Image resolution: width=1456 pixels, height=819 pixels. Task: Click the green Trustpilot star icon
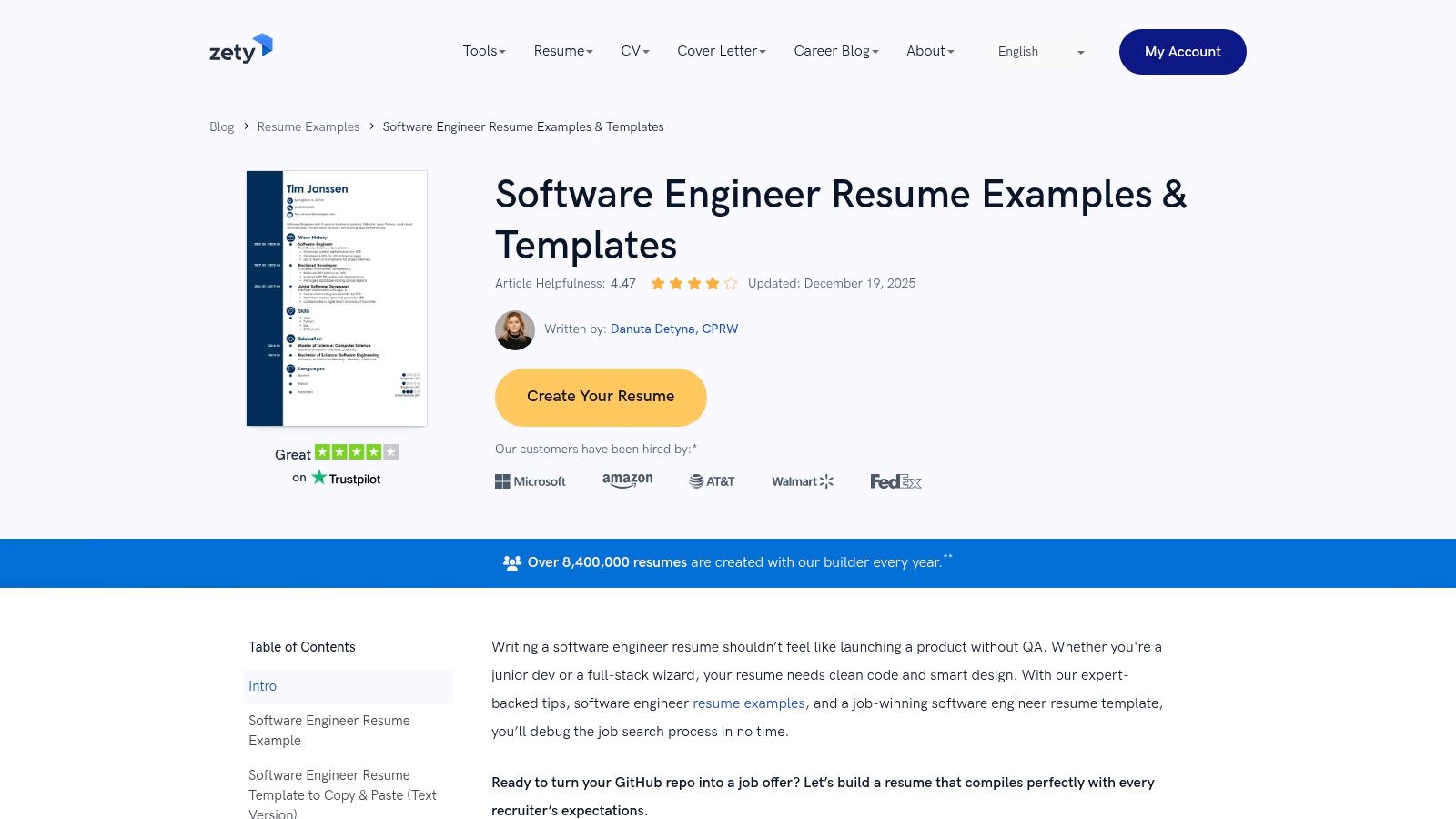320,477
